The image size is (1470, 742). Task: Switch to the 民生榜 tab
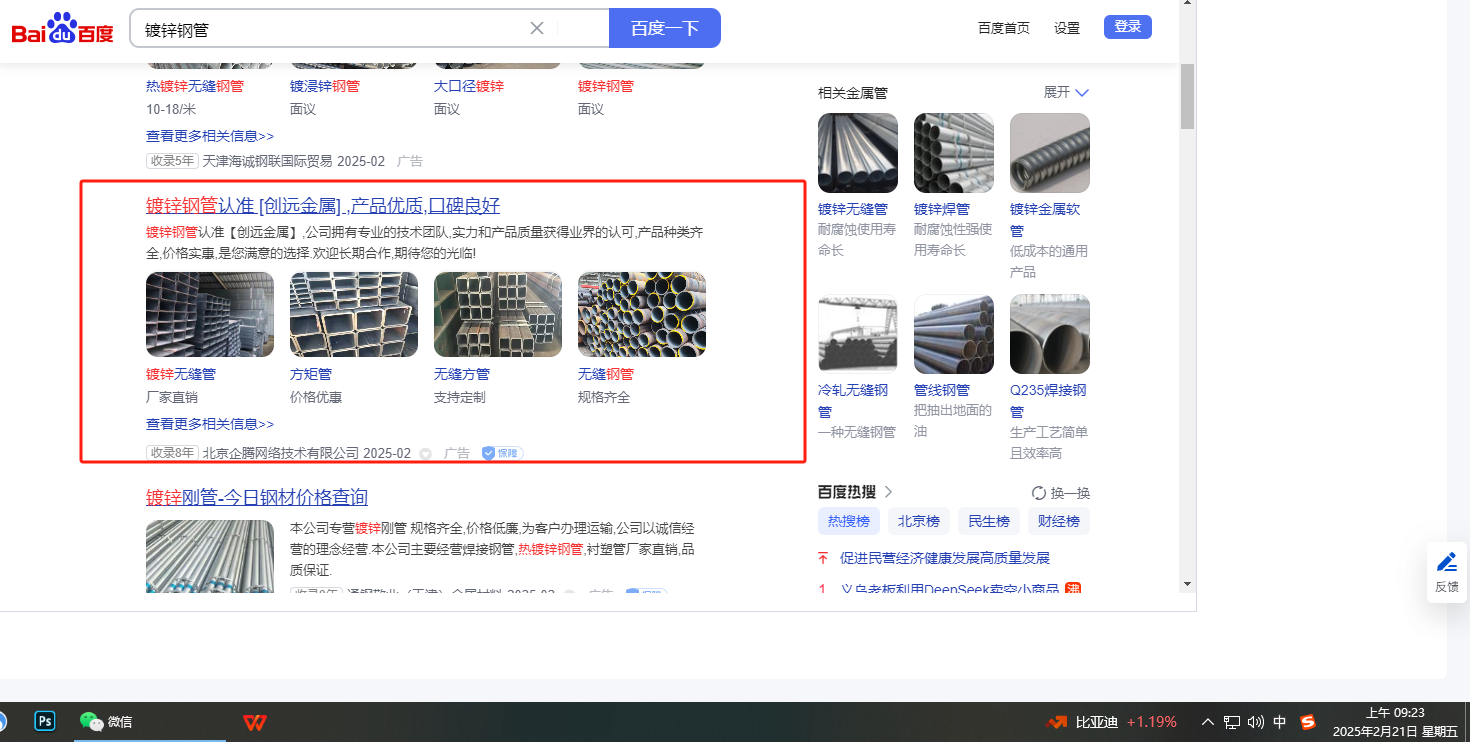989,521
